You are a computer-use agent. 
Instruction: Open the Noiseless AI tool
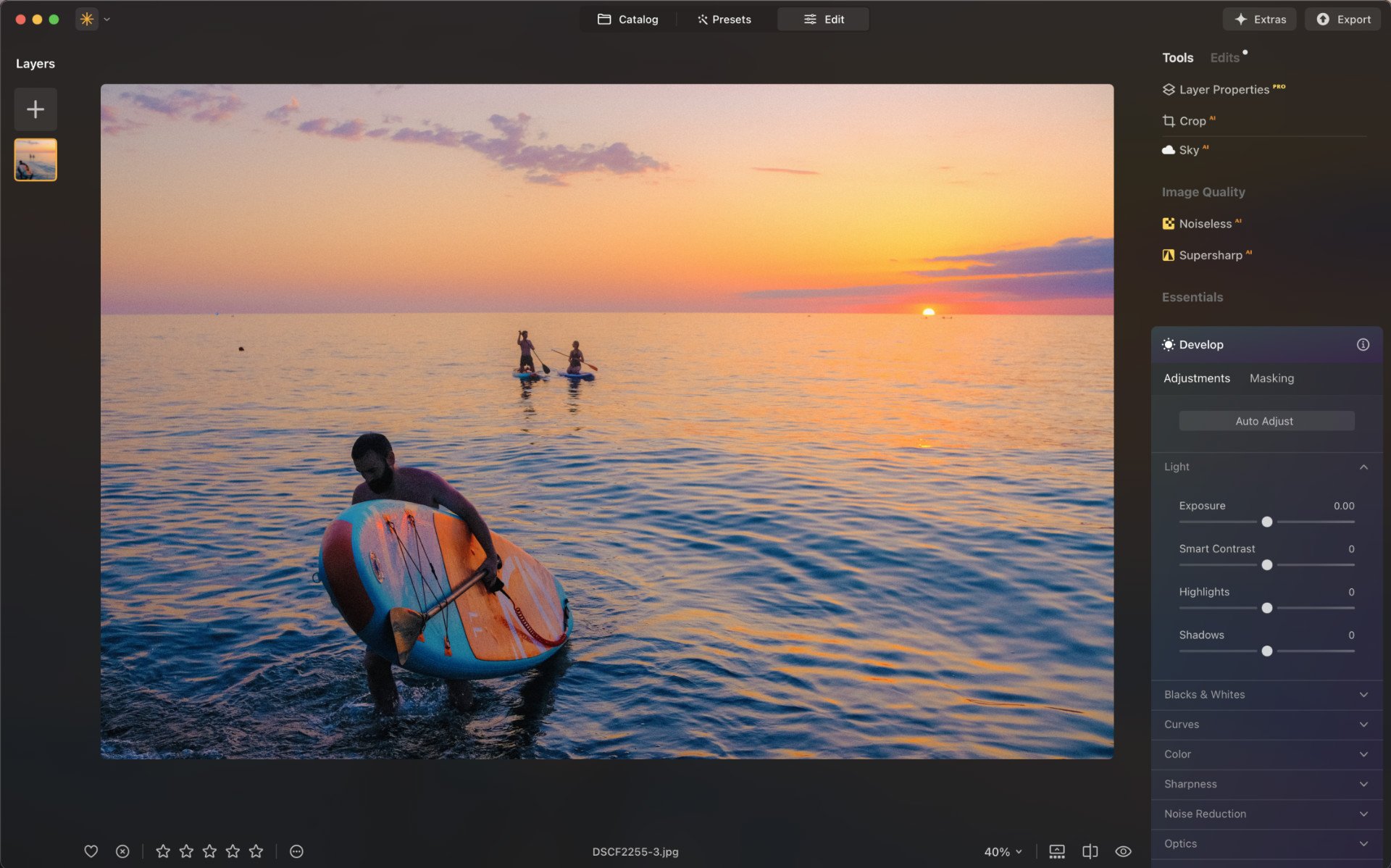point(1205,224)
